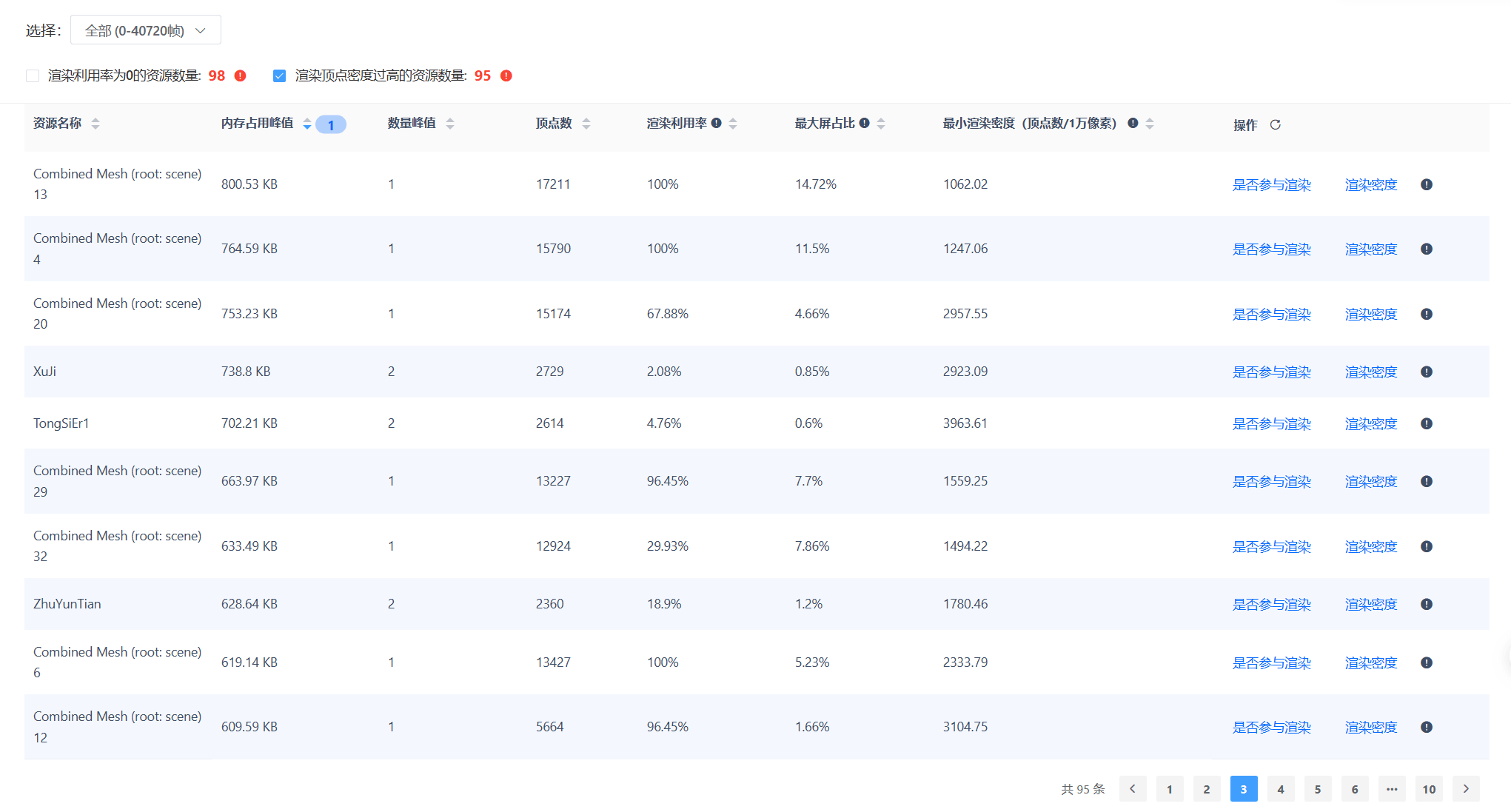Sort by 内存占用峰值 column arrows
The image size is (1511, 812).
[x=306, y=124]
